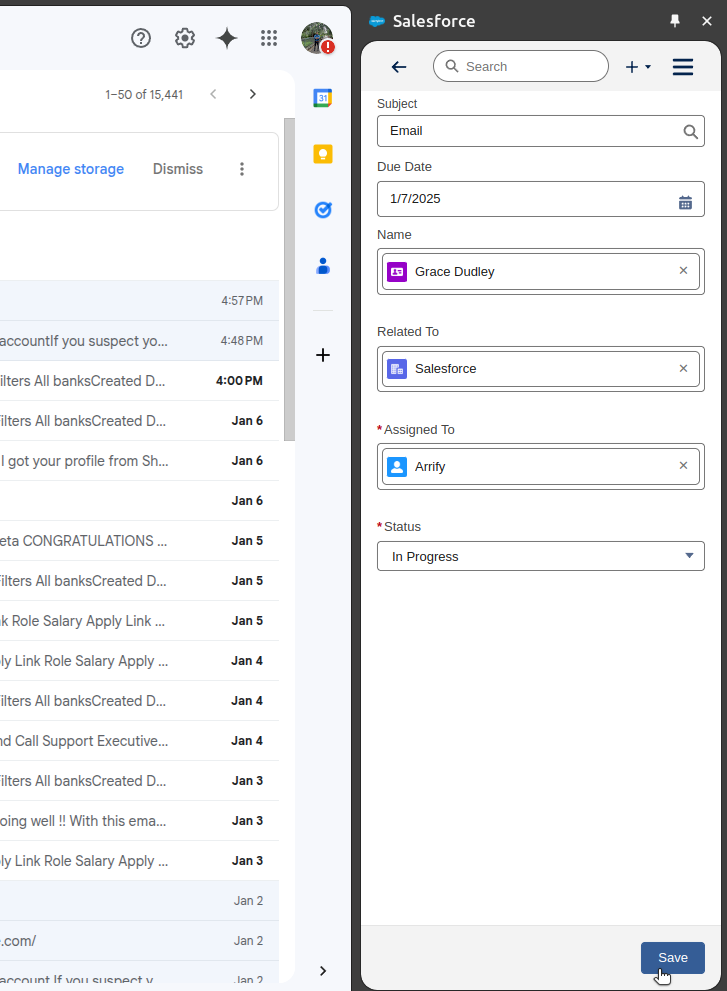Image resolution: width=727 pixels, height=991 pixels.
Task: Open the 'I got your profile from Sh...' email
Action: [139, 461]
